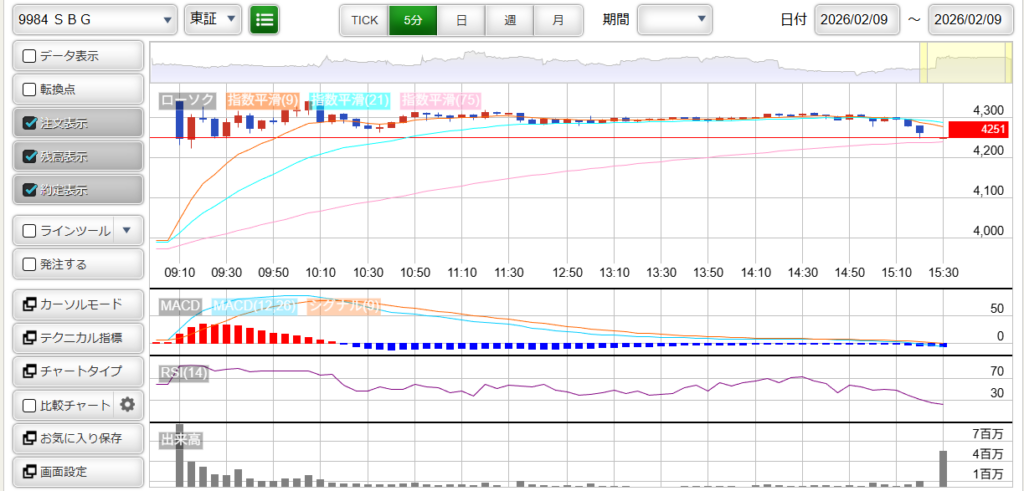Enable the データ表示 checkbox
Screen dimensions: 1024x491
30,56
